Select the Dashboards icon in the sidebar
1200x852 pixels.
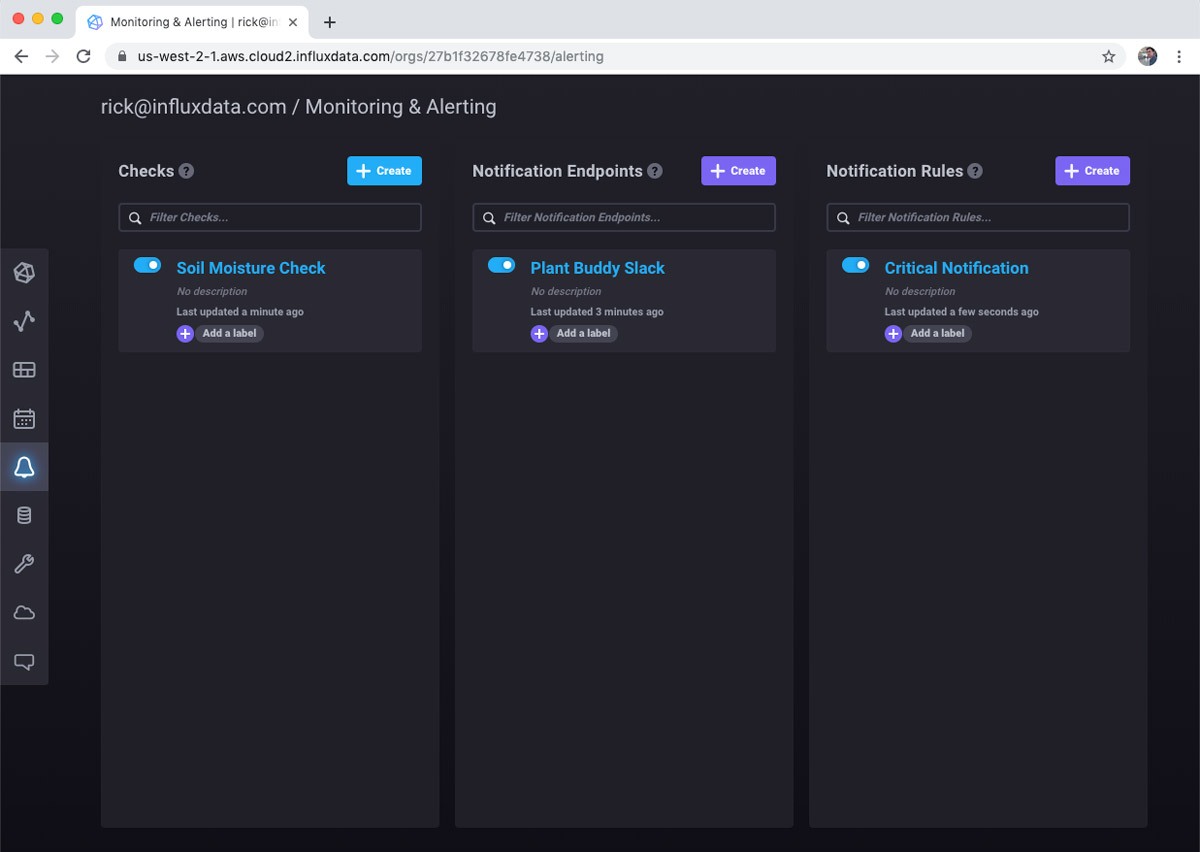24,369
